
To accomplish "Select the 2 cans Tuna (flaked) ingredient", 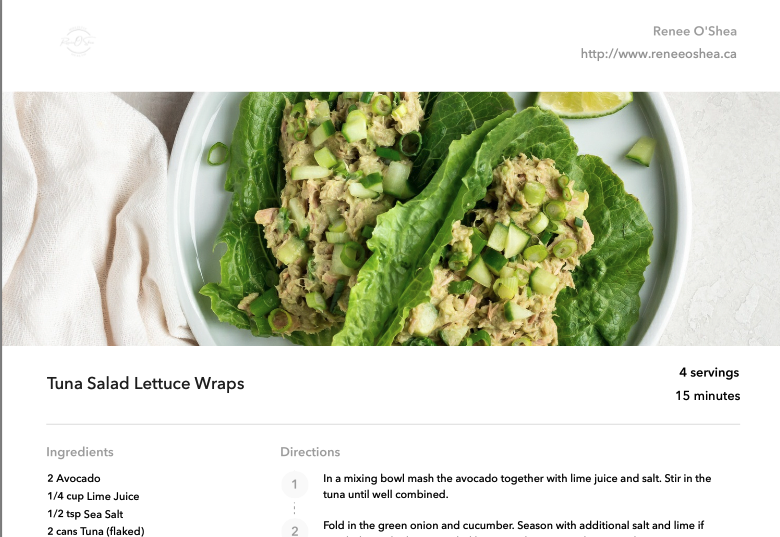I will click(96, 531).
